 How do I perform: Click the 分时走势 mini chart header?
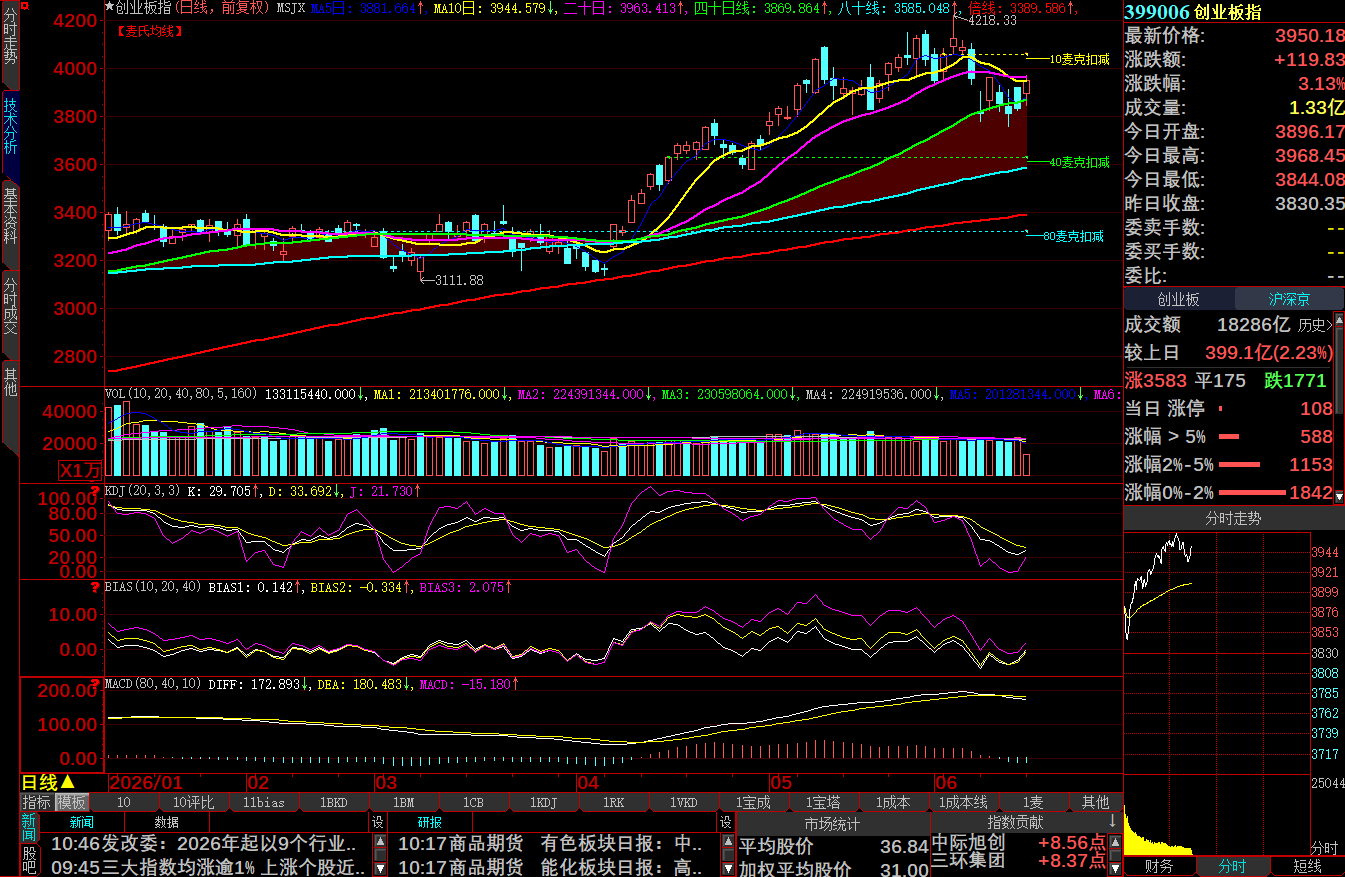(x=1233, y=518)
